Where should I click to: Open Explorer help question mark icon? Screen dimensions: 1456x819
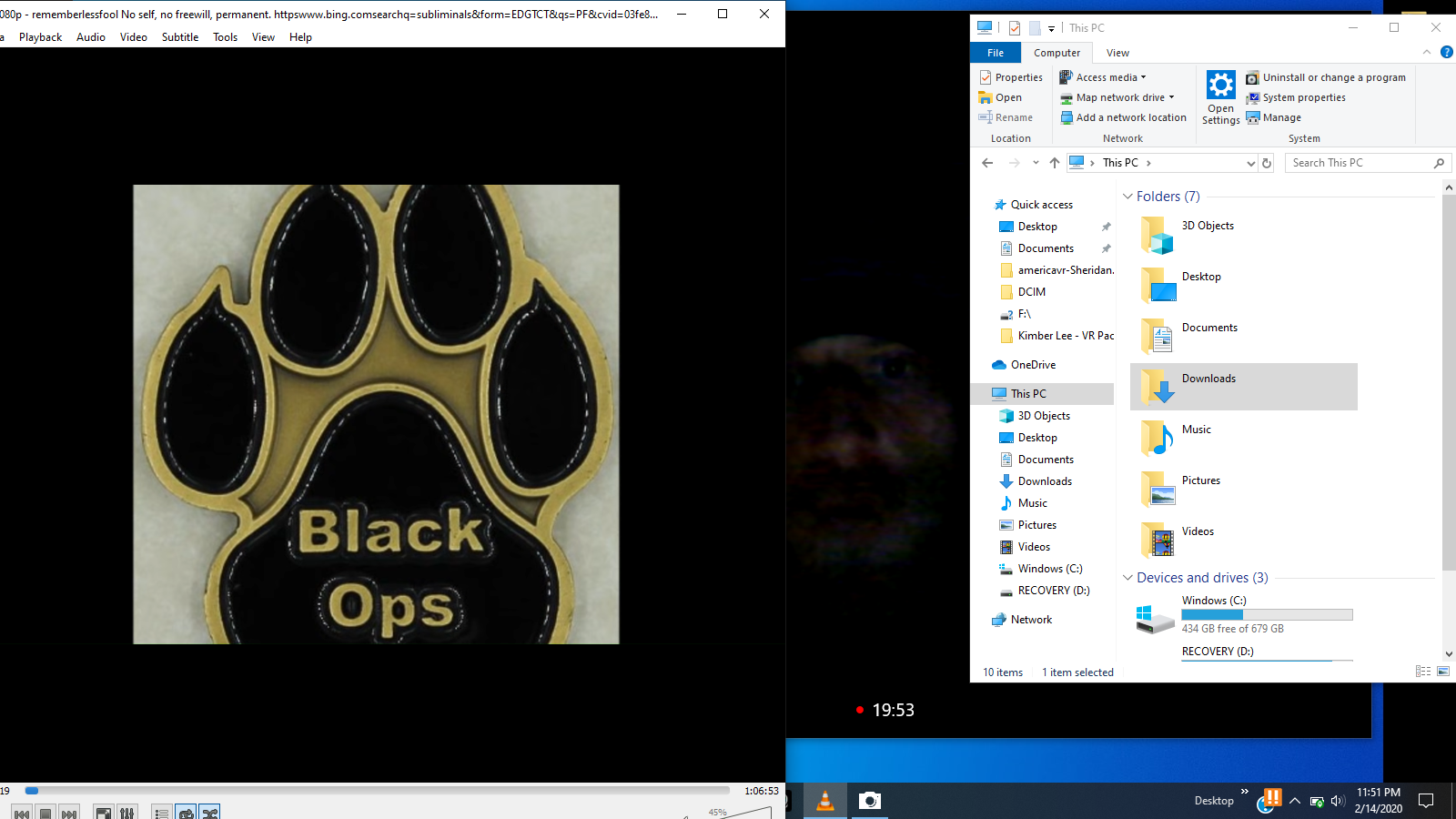1447,53
